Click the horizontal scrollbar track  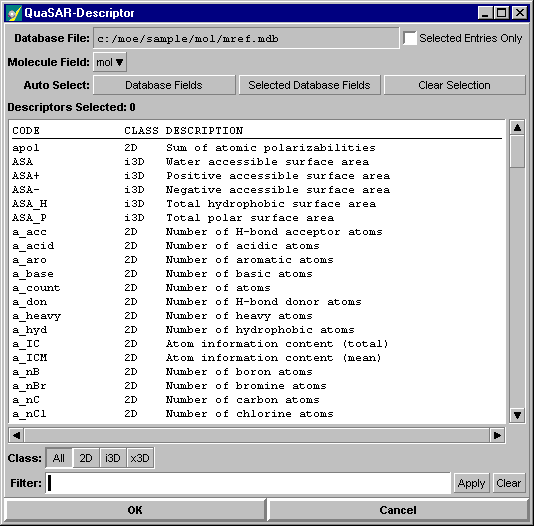tap(257, 435)
